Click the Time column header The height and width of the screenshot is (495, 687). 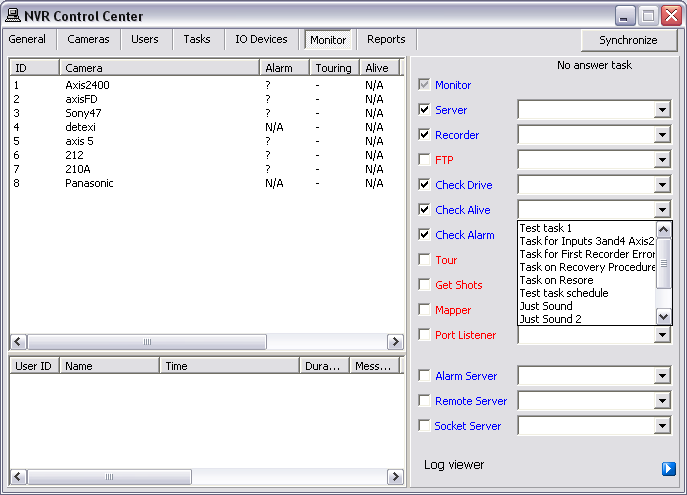point(230,366)
